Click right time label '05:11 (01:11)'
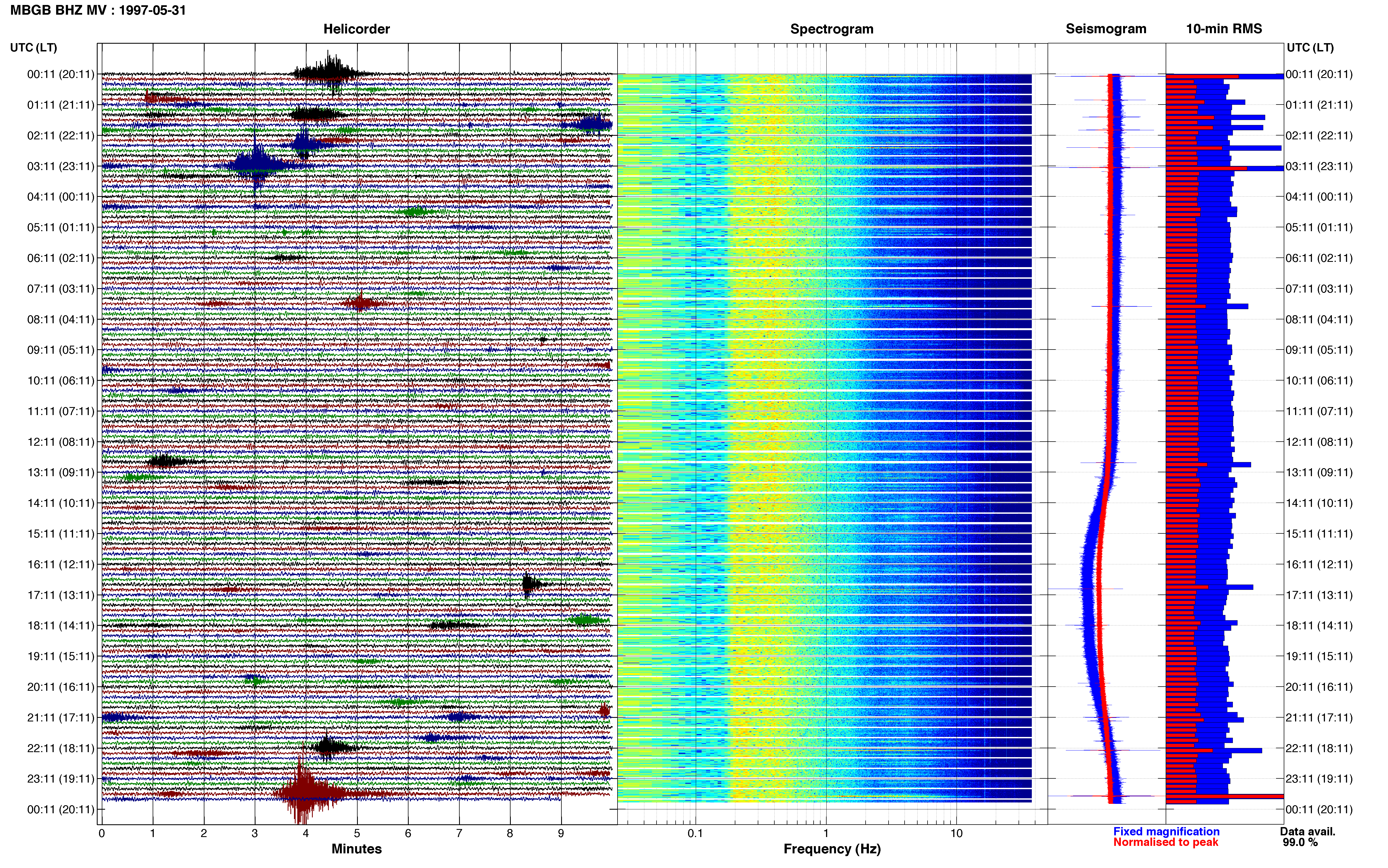The width and height of the screenshot is (1388, 868). pyautogui.click(x=1319, y=227)
